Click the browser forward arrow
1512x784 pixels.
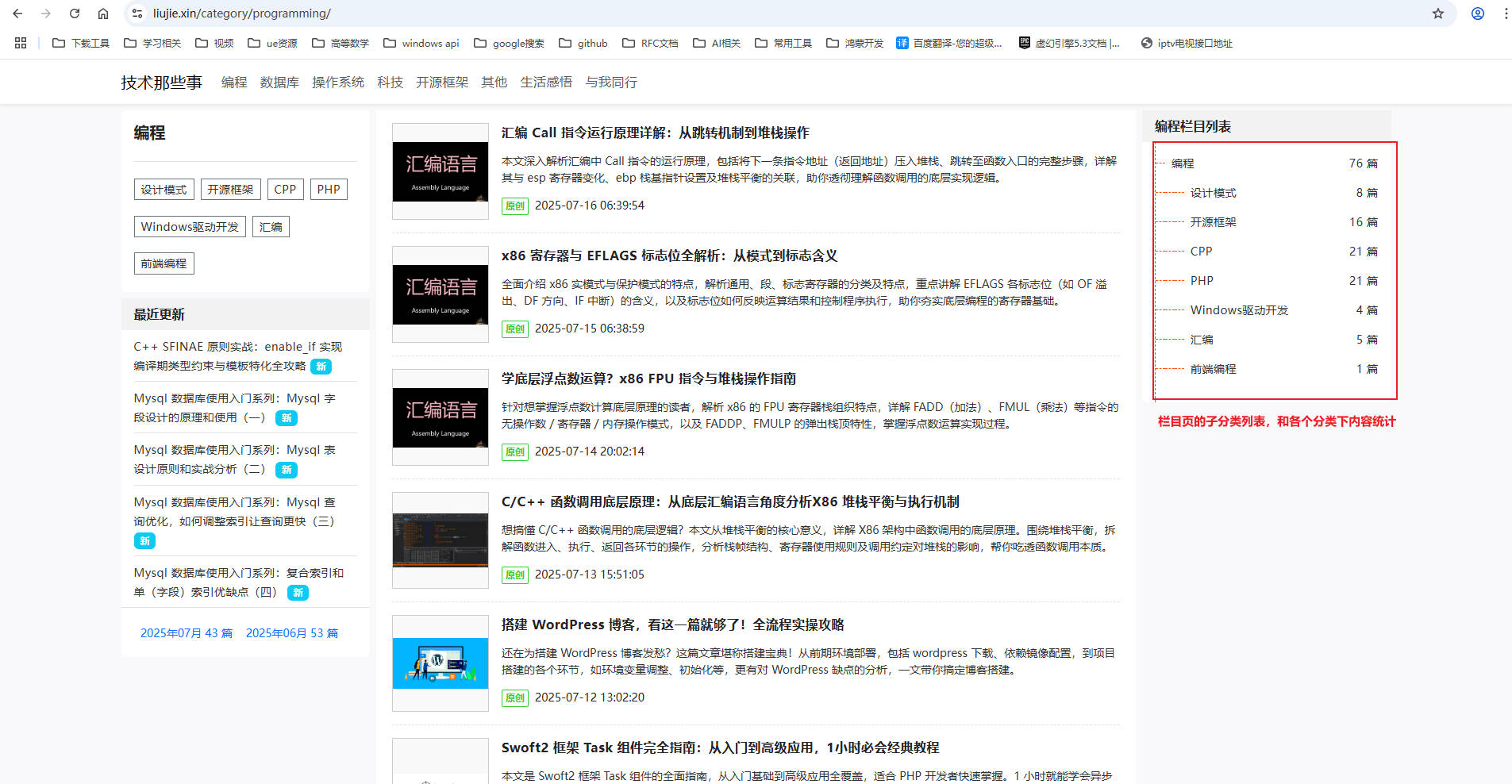click(46, 13)
